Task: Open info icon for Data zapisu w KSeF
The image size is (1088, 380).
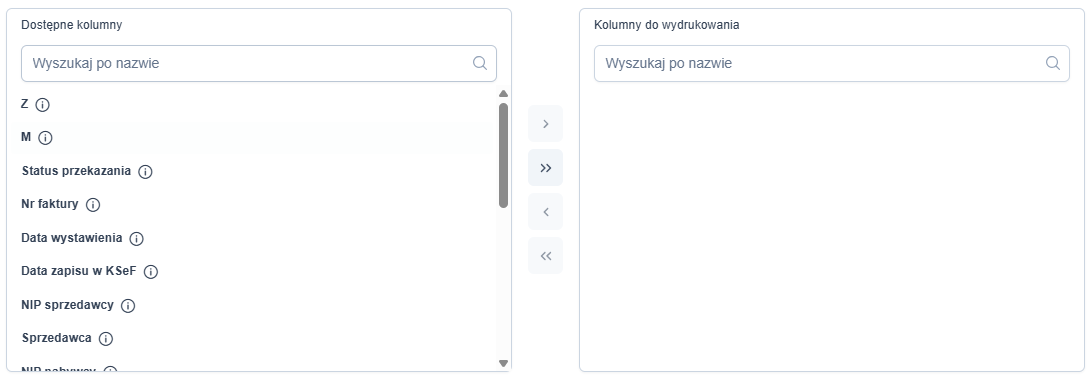Action: click(151, 272)
